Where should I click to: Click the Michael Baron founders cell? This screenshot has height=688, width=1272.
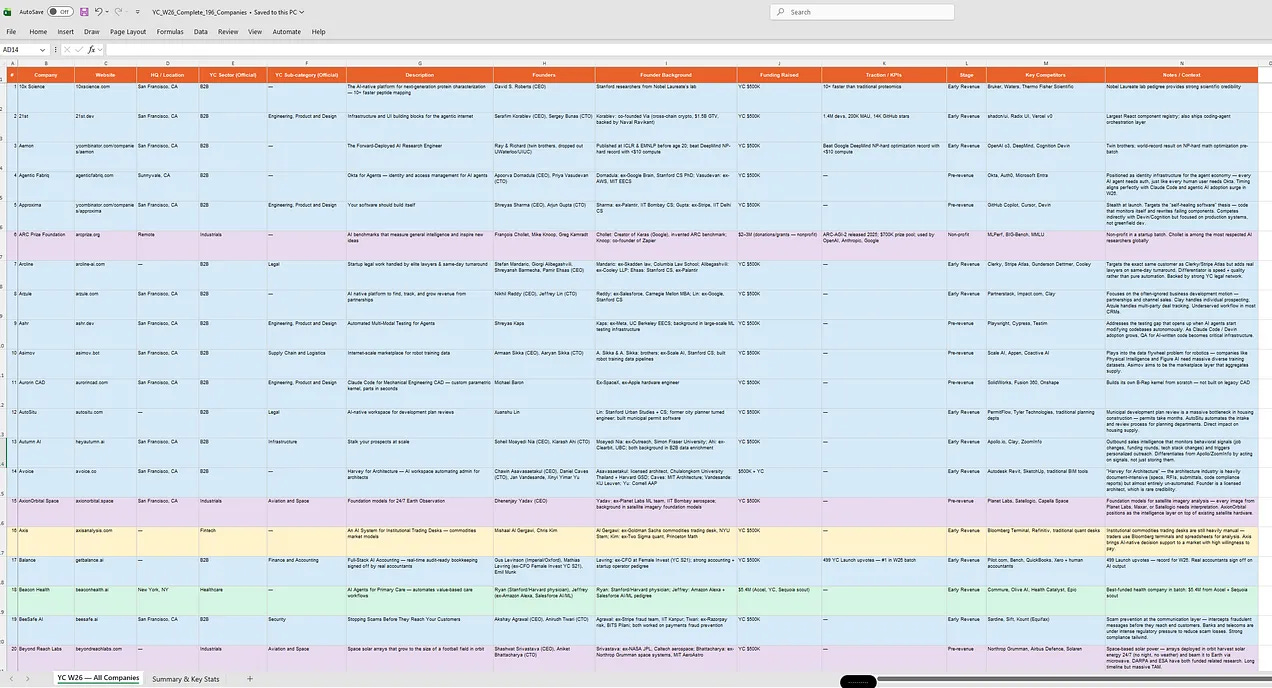[x=544, y=393]
